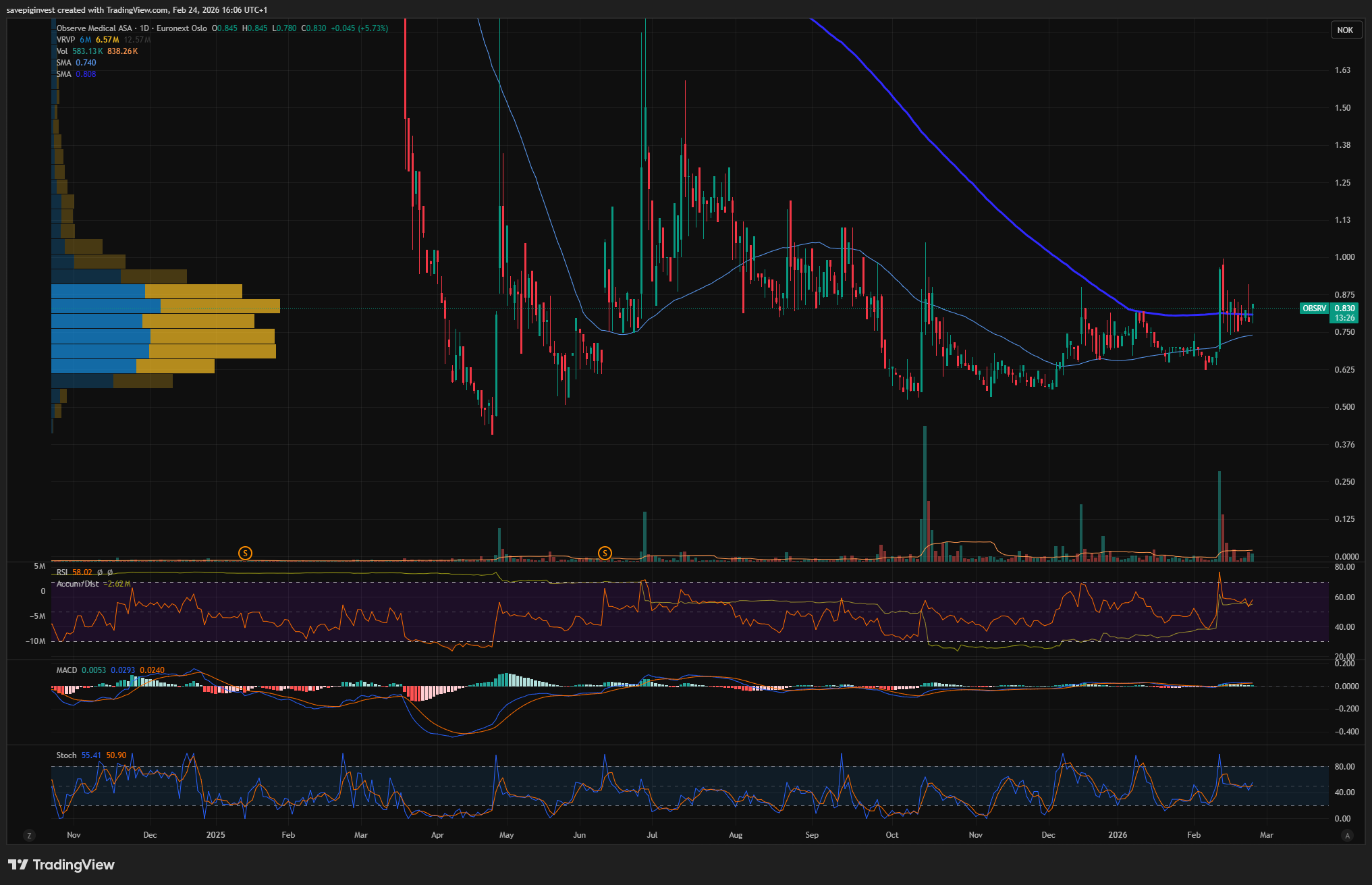This screenshot has height=885, width=1372.
Task: Click the RSI indicator label
Action: click(62, 572)
